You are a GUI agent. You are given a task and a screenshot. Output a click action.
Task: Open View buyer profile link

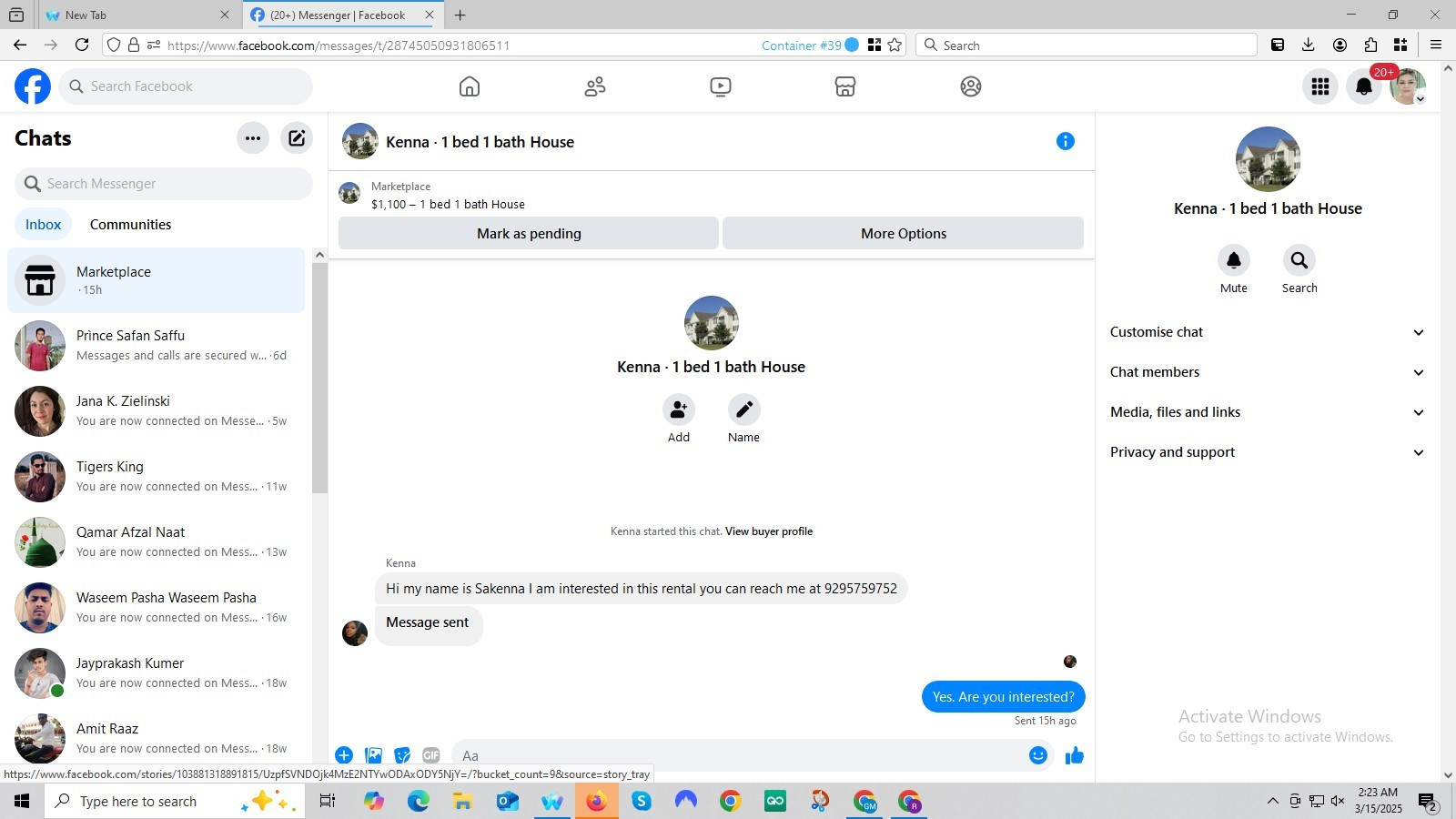click(769, 531)
